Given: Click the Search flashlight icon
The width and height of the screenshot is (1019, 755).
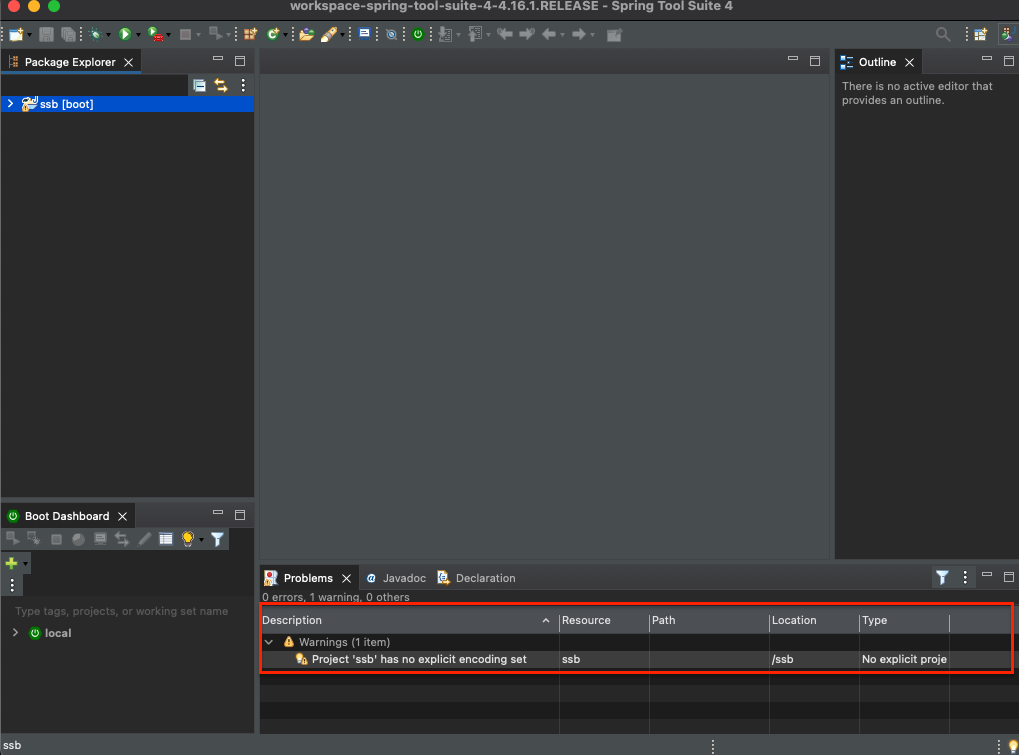Looking at the screenshot, I should click(329, 34).
